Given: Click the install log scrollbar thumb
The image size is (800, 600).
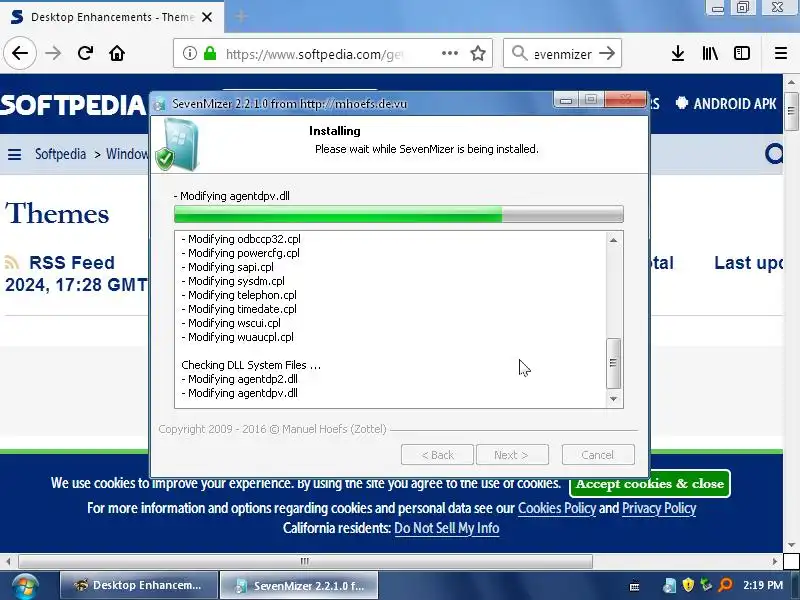Looking at the screenshot, I should 613,363.
